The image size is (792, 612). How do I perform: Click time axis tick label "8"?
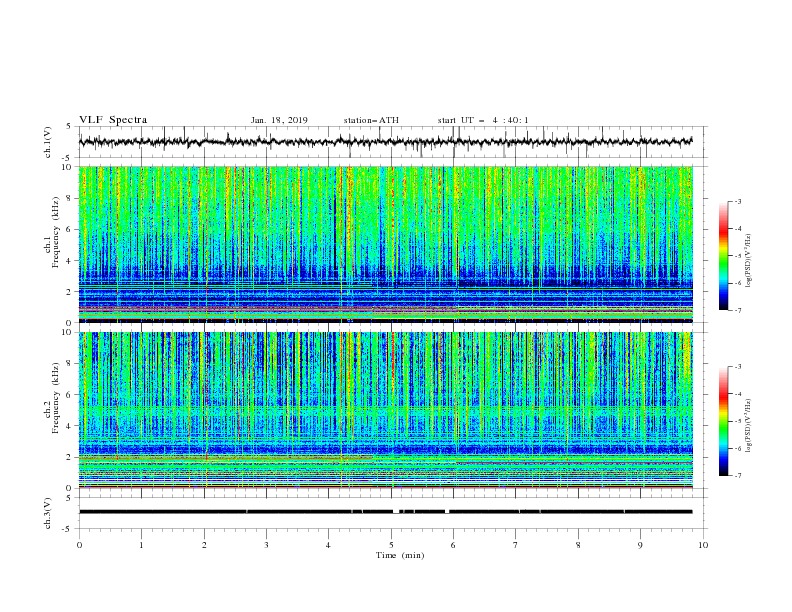[578, 545]
